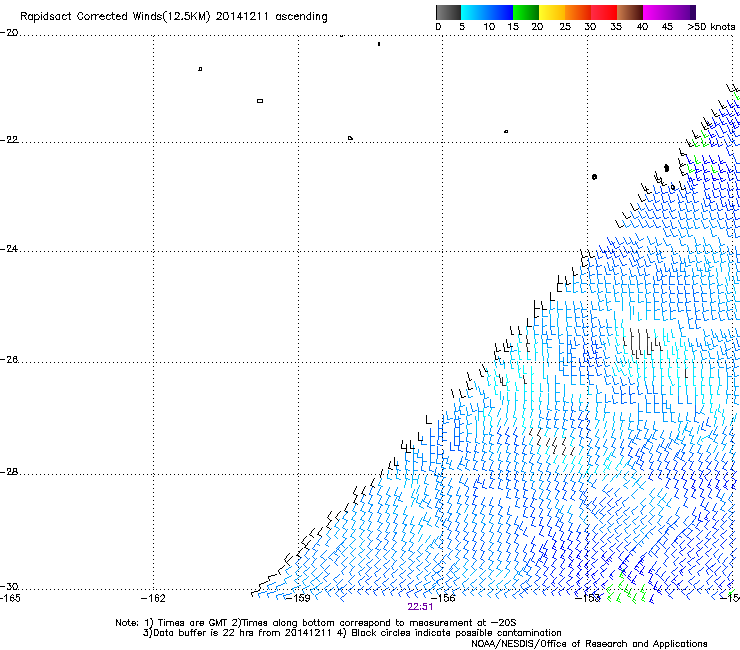This screenshot has width=740, height=650.
Task: Click the longitude label '-162'
Action: point(153,598)
